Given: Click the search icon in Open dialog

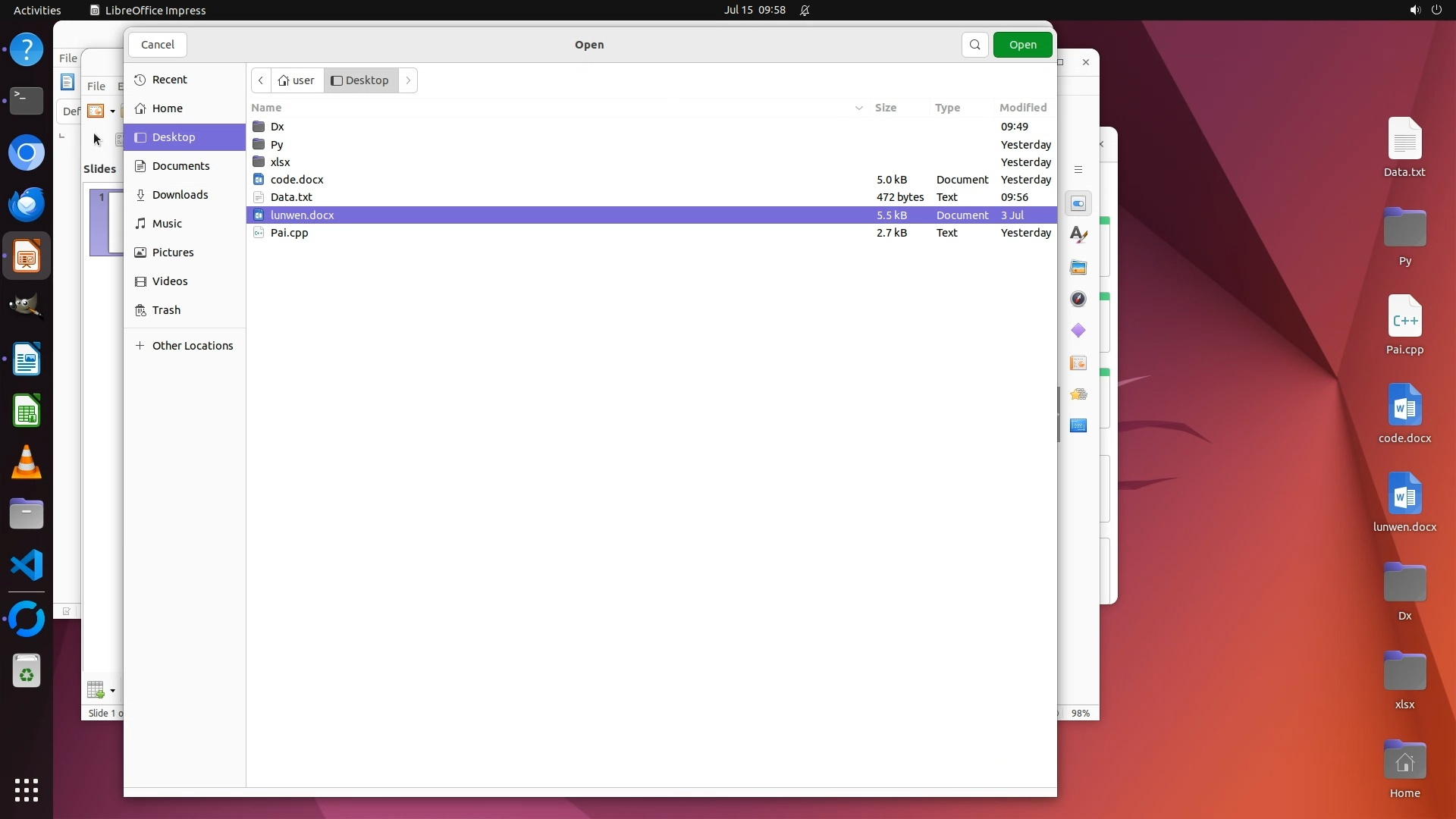Looking at the screenshot, I should point(974,45).
